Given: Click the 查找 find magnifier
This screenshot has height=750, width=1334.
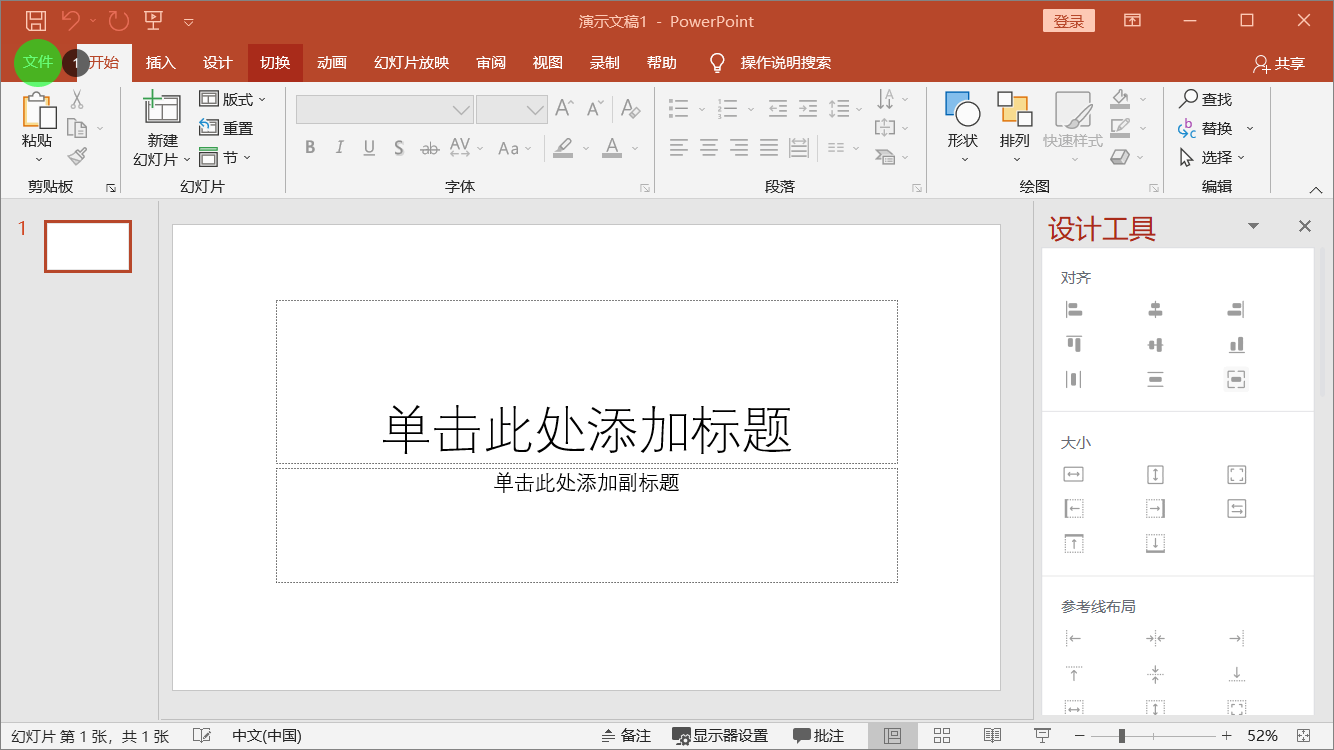Looking at the screenshot, I should coord(1205,99).
